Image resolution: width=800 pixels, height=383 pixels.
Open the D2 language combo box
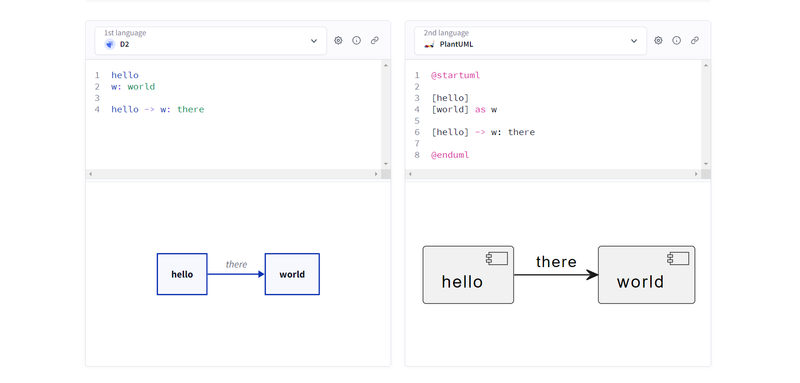[211, 41]
